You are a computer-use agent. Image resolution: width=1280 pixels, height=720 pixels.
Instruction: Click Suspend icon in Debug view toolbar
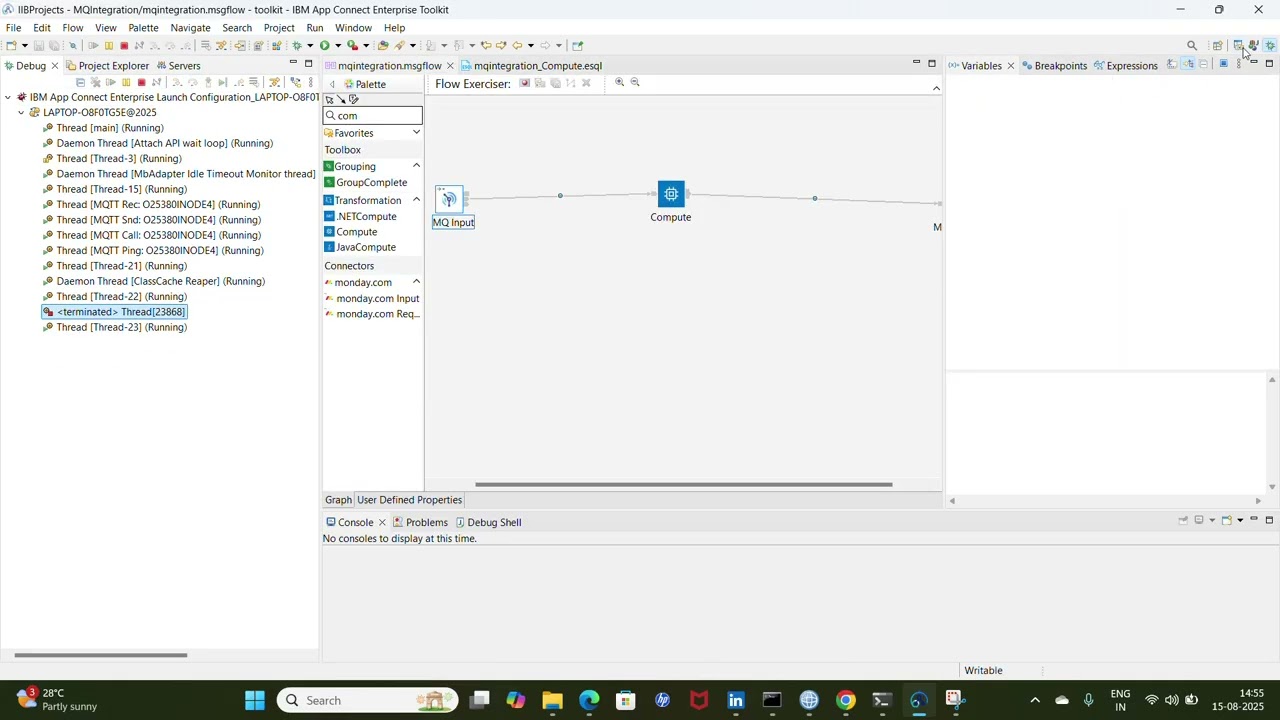point(126,82)
